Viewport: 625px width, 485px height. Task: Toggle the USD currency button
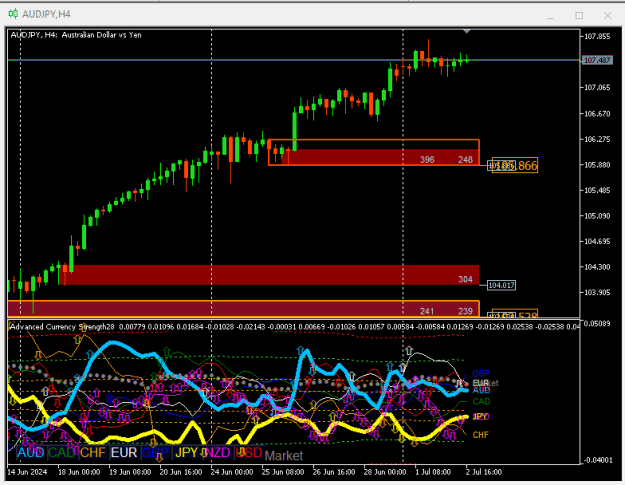248,453
